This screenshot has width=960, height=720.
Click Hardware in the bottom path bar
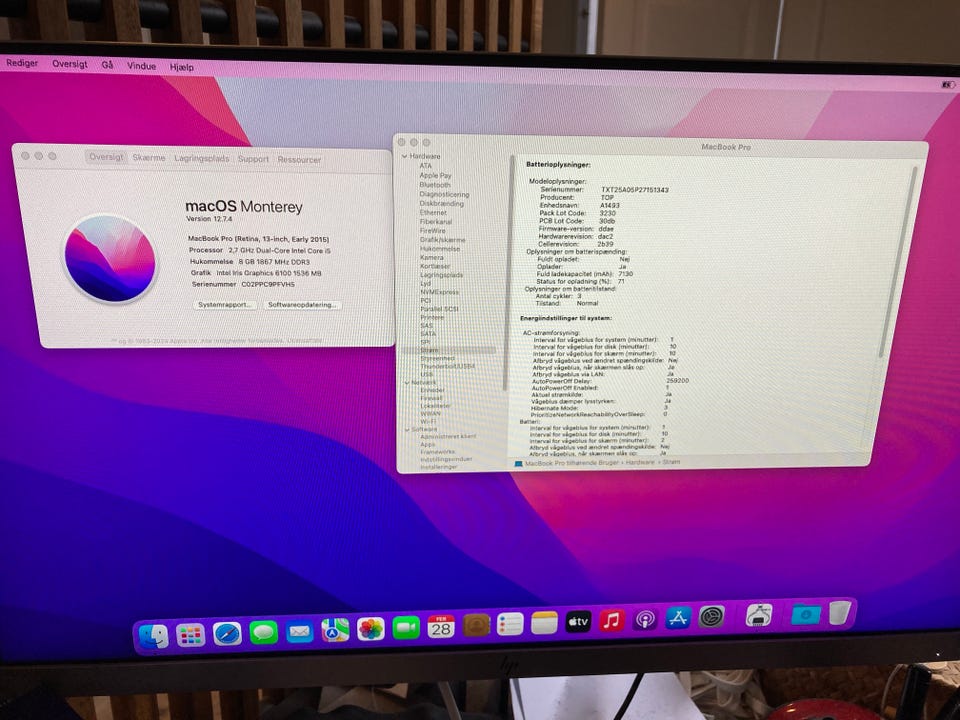click(x=639, y=462)
